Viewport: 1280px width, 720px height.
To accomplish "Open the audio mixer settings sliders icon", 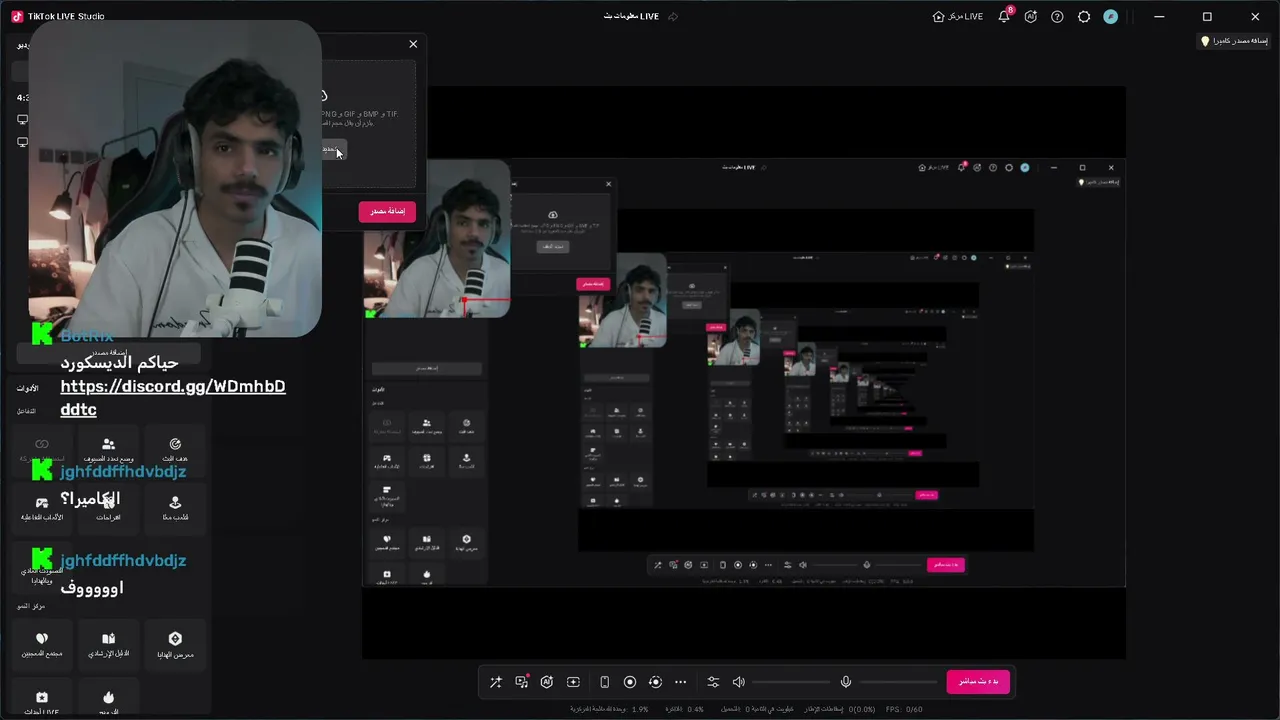I will pos(713,682).
